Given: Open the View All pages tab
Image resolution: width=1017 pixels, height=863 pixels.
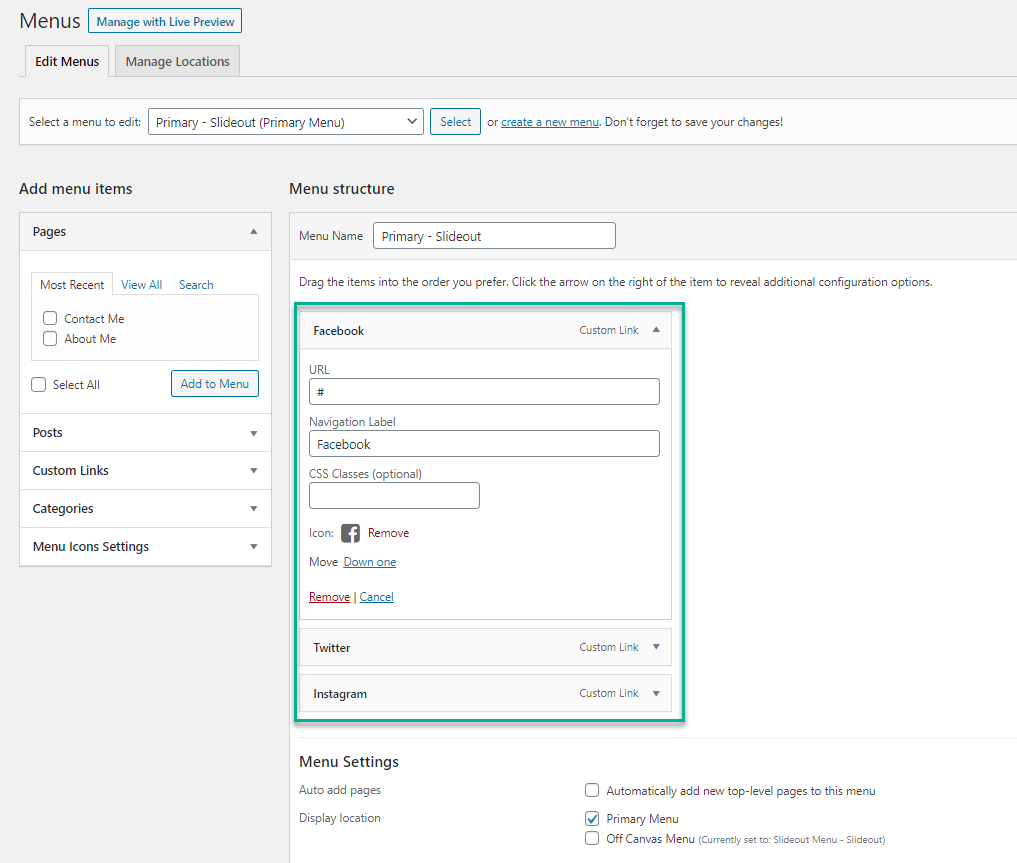Looking at the screenshot, I should (x=141, y=285).
